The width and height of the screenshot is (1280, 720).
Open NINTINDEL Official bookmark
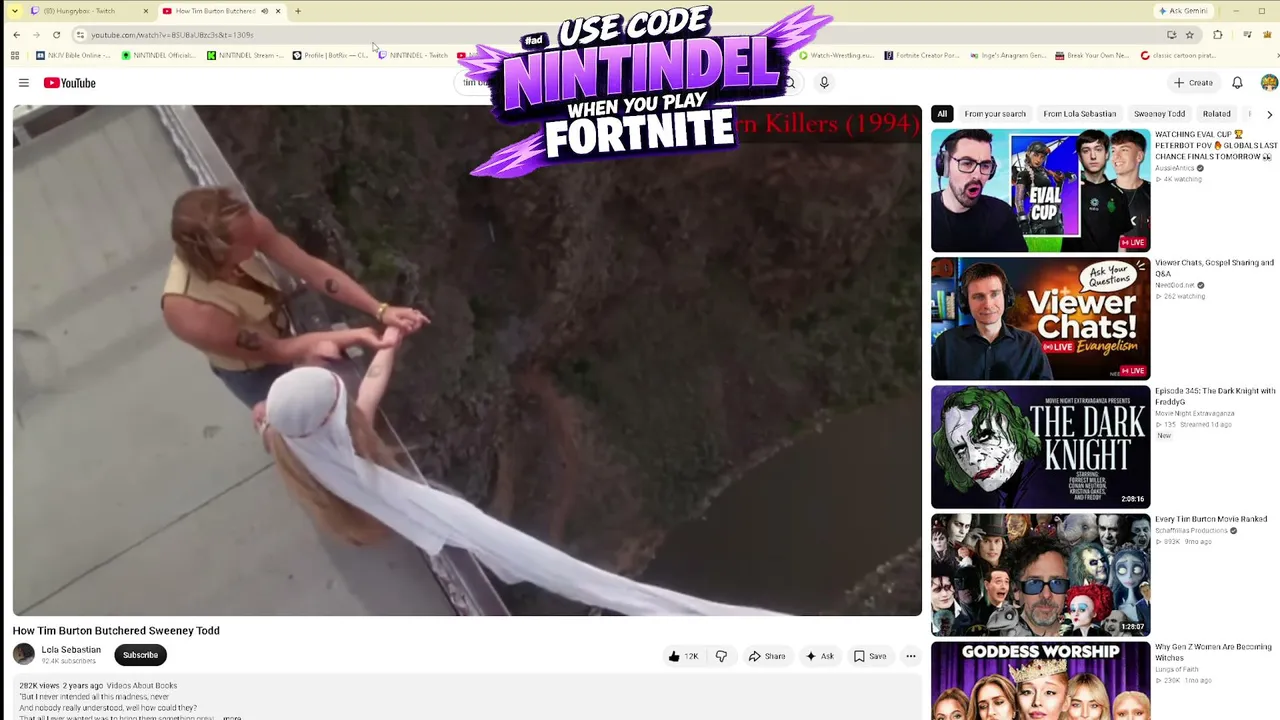tap(158, 55)
